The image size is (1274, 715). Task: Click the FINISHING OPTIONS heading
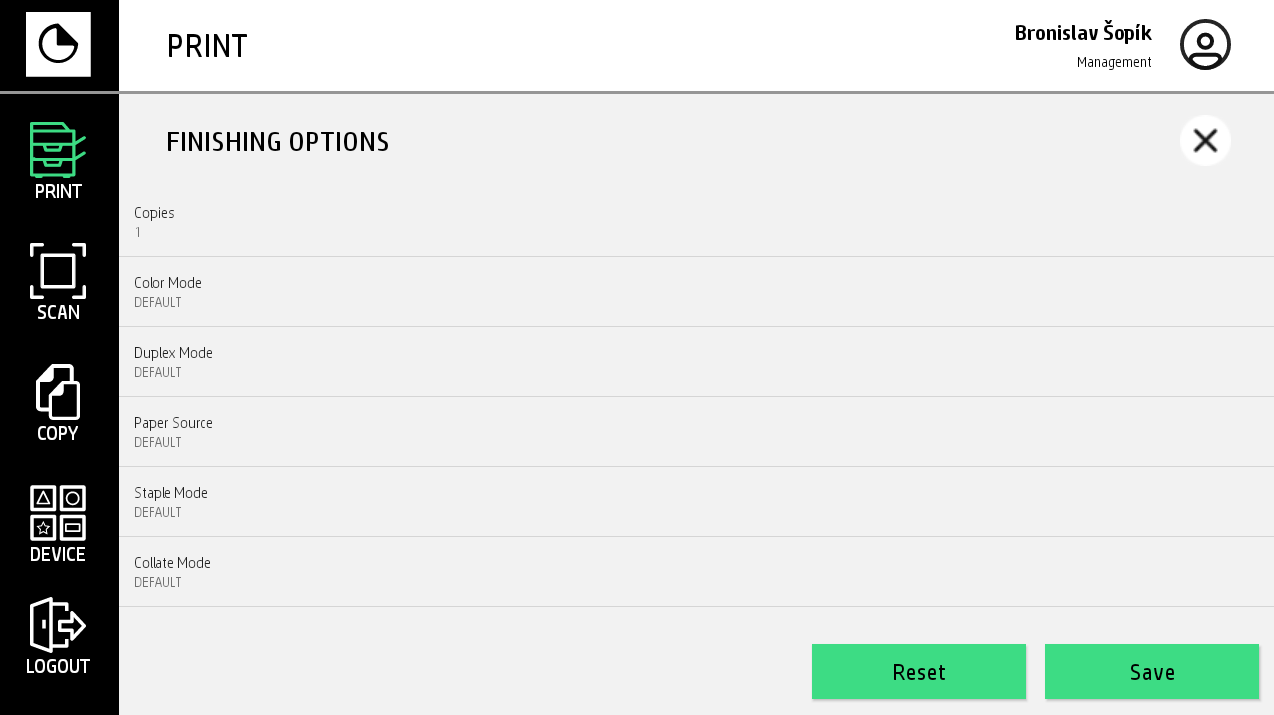(x=278, y=141)
